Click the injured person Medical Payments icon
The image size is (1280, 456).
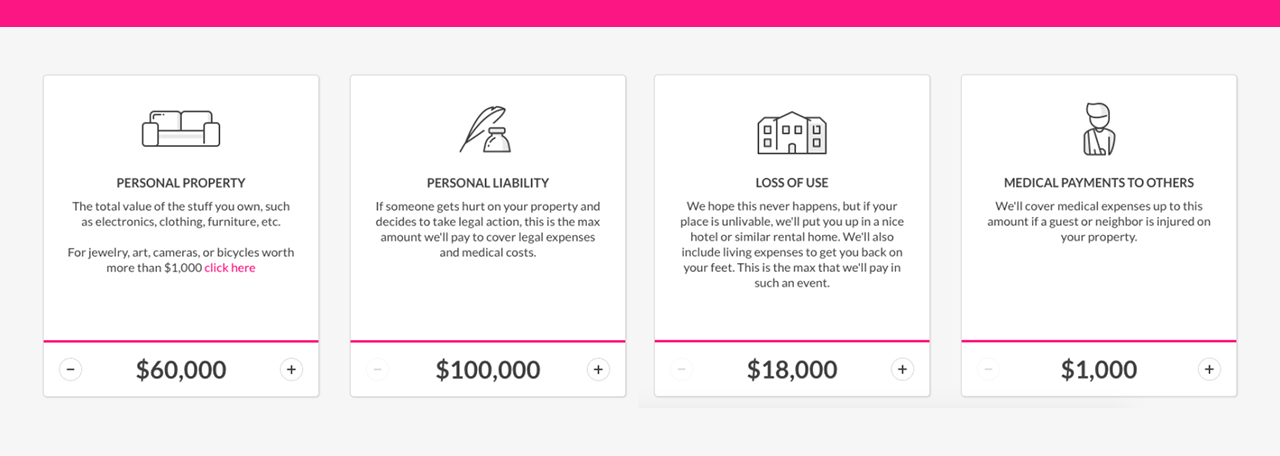tap(1098, 129)
